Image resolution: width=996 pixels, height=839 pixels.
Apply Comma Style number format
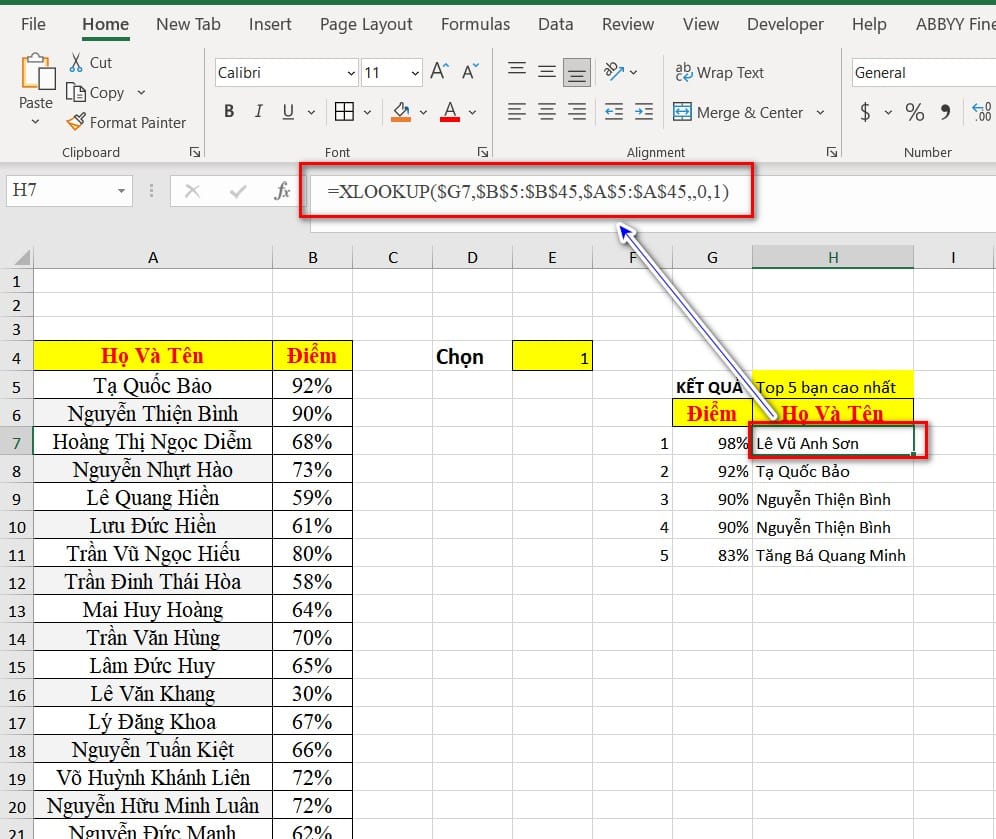pyautogui.click(x=946, y=112)
